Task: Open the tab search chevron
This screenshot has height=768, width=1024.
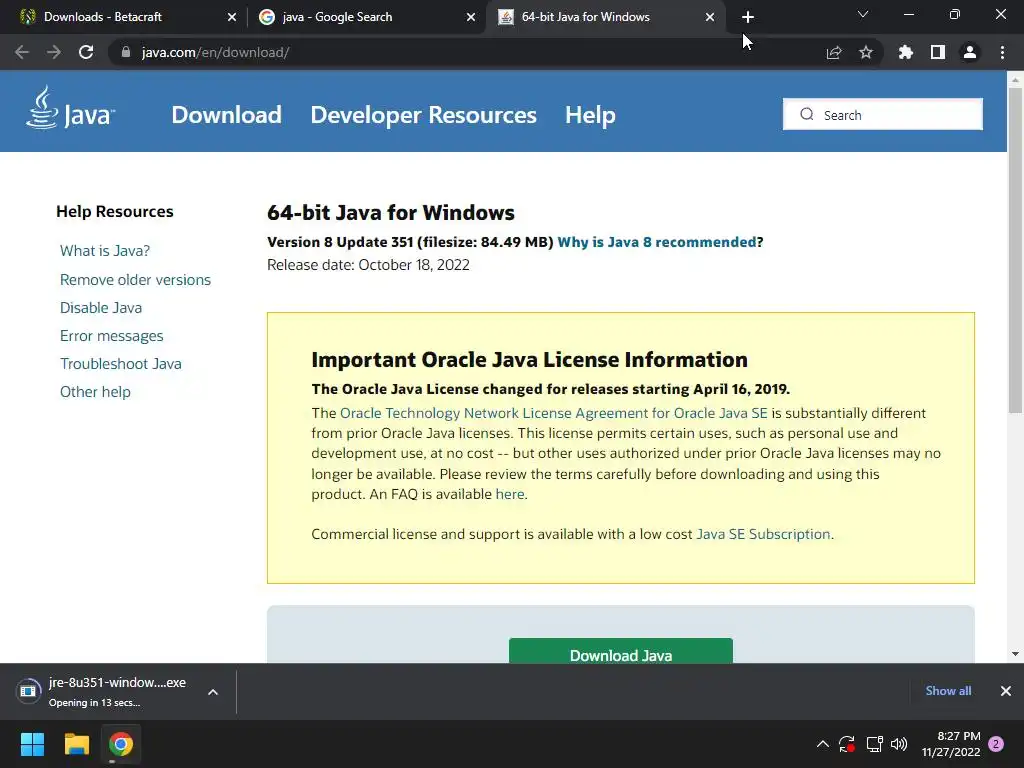Action: pos(863,14)
